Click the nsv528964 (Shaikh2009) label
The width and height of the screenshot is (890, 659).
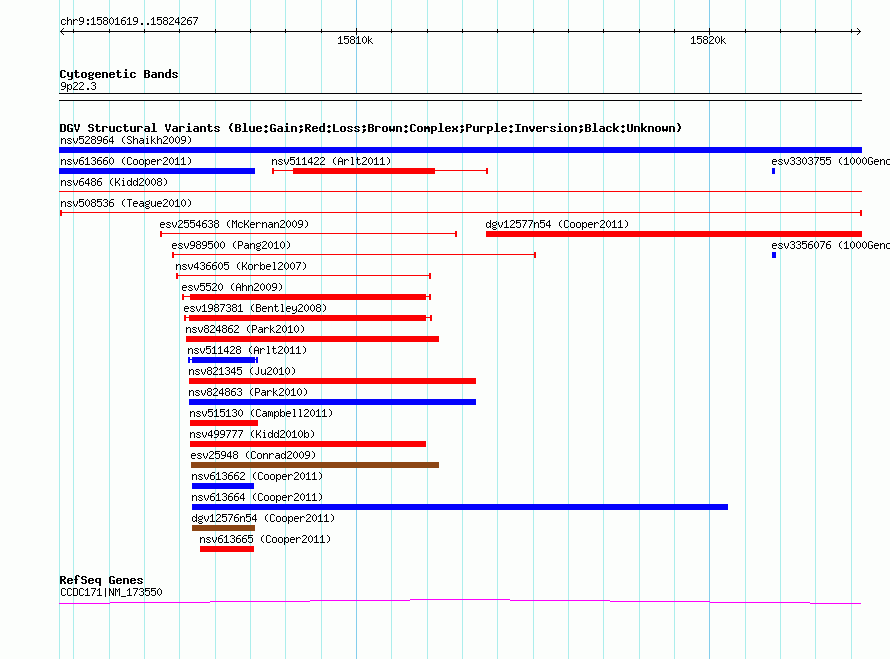tap(126, 140)
